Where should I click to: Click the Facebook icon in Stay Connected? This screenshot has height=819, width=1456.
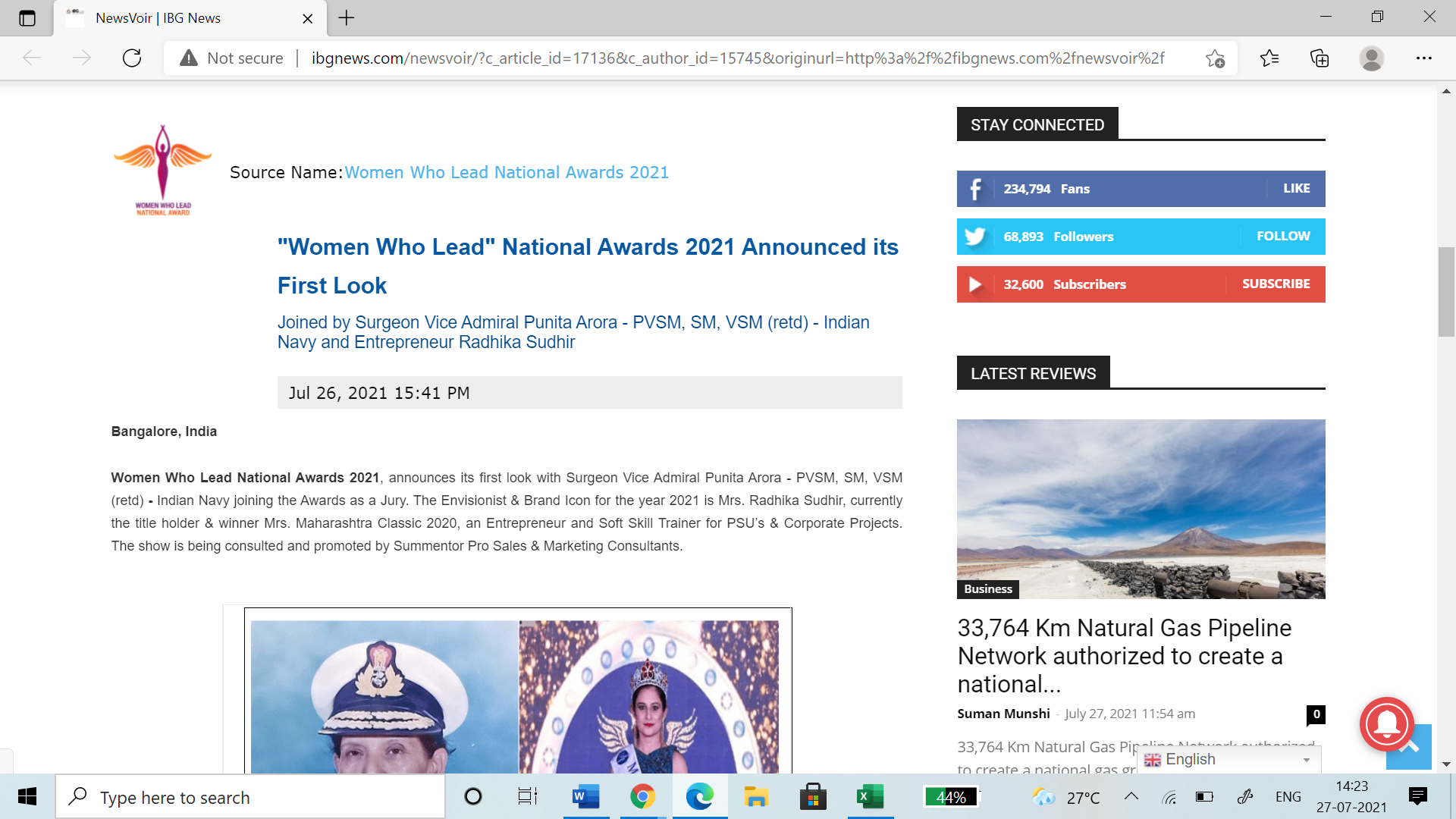(976, 189)
